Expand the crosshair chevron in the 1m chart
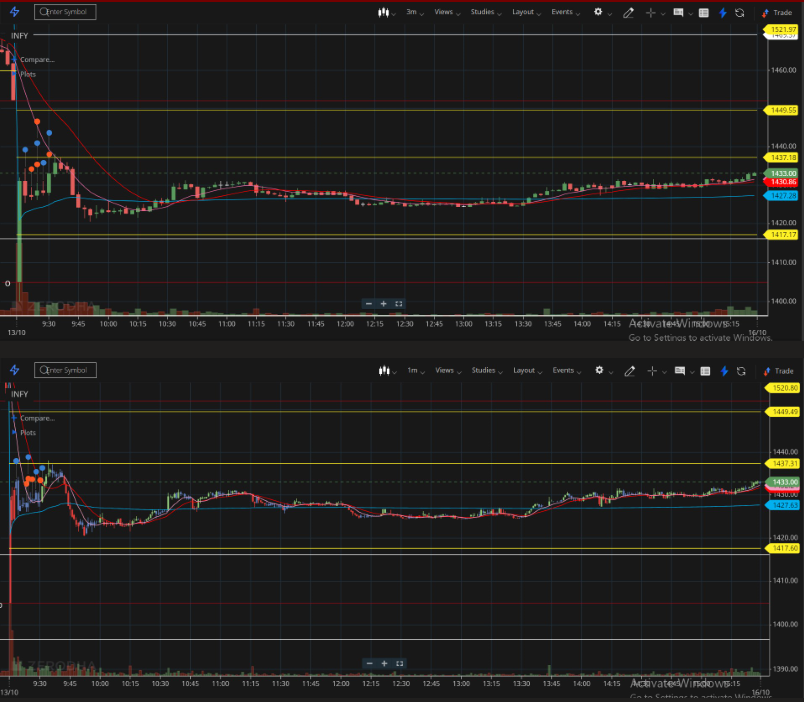The image size is (804, 702). point(664,373)
